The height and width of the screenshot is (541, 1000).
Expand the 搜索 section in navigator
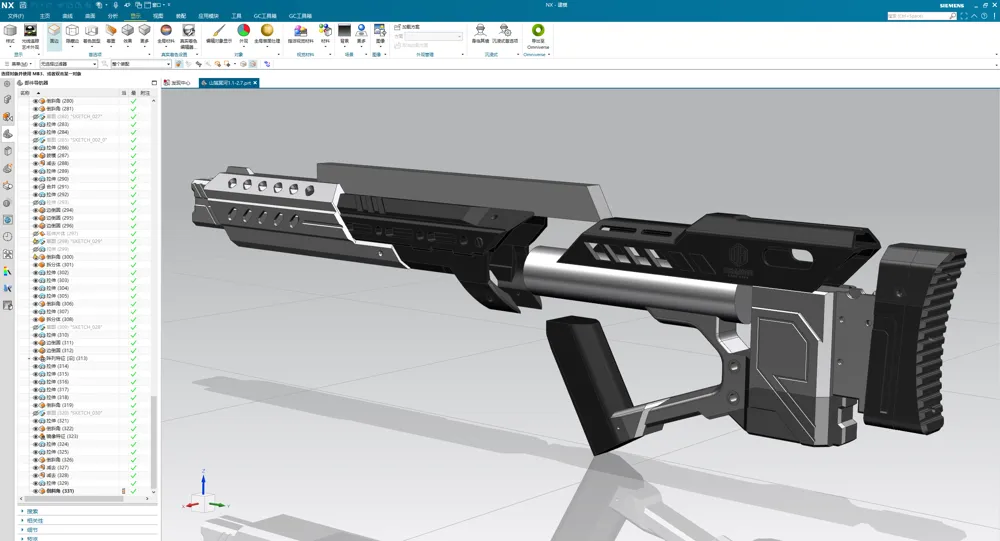[22, 511]
